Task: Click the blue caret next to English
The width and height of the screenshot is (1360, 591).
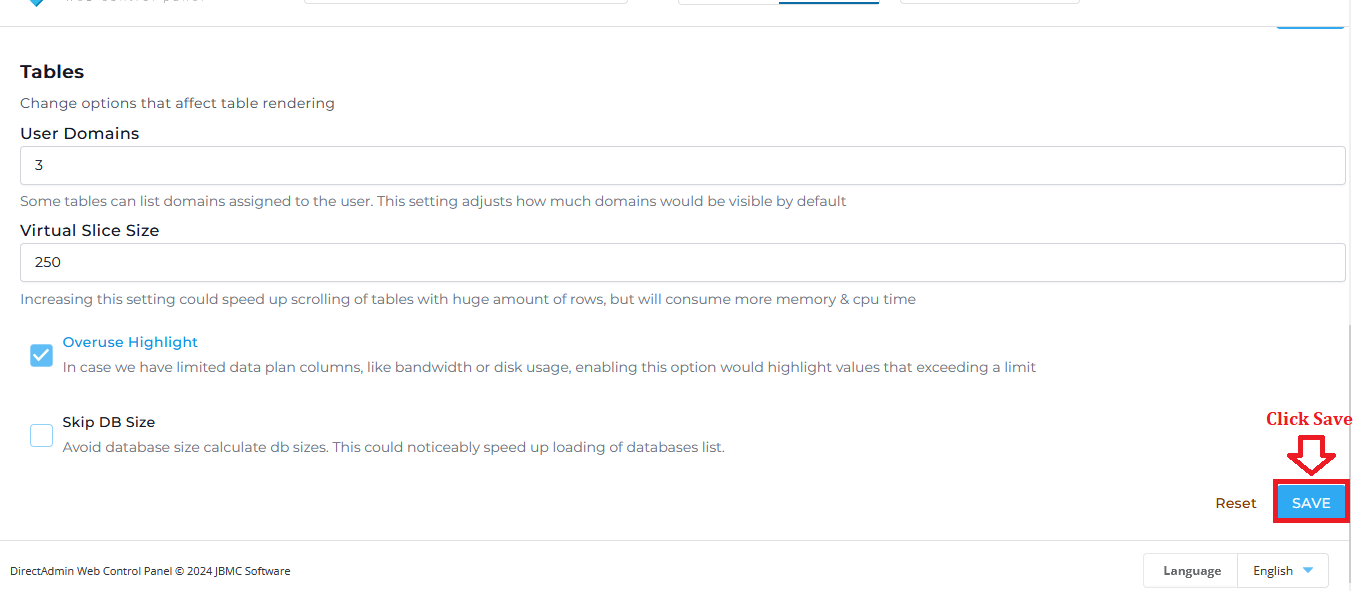Action: click(x=1308, y=571)
